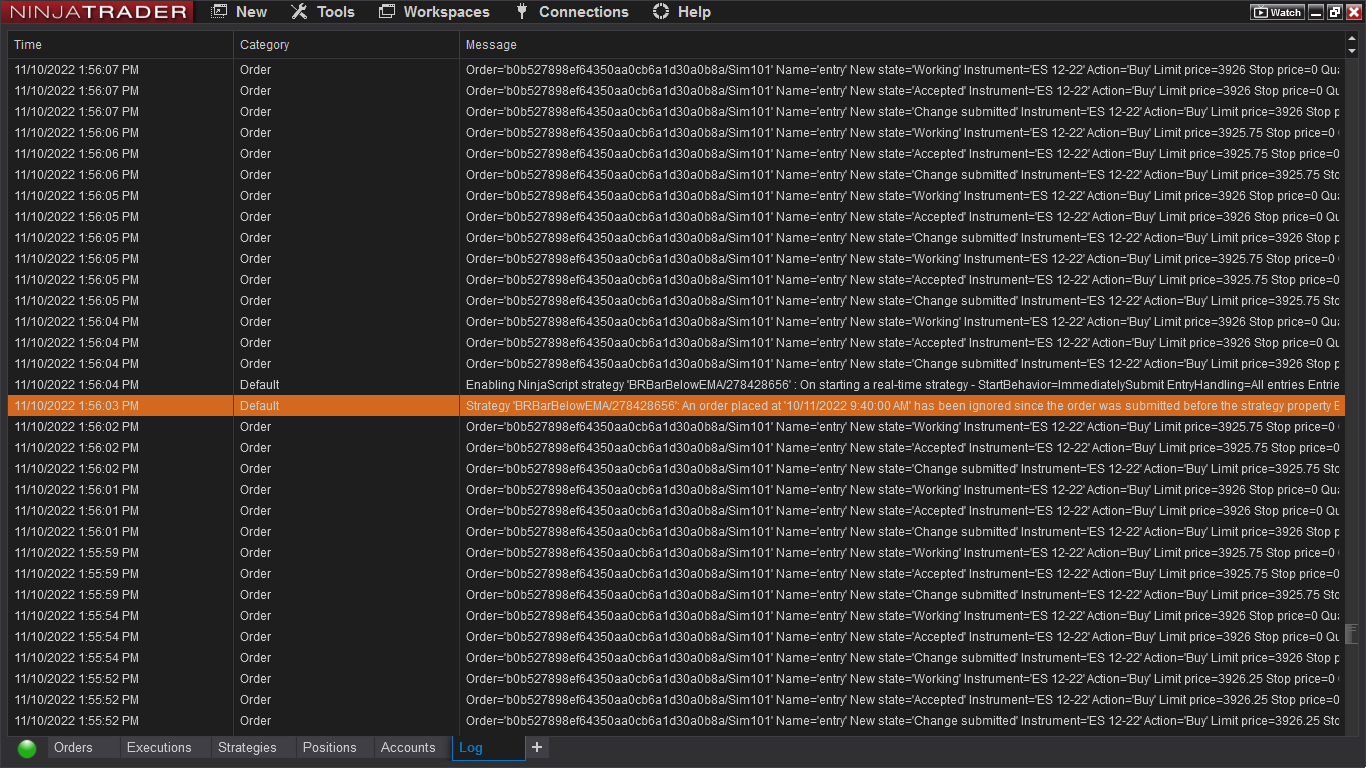The height and width of the screenshot is (768, 1366).
Task: Select the 1:55:52 PM 'Change submitted' order message
Action: [902, 721]
